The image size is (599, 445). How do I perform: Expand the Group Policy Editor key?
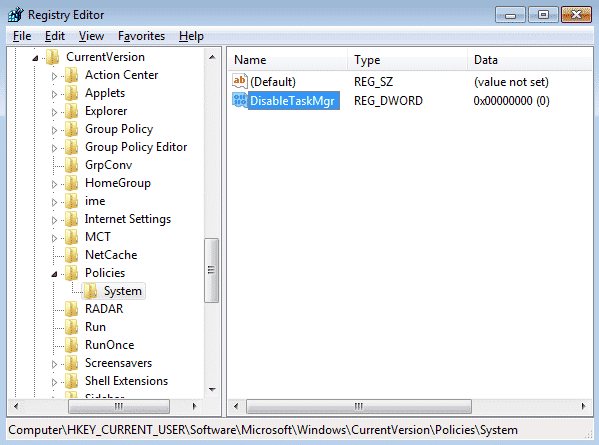tap(54, 148)
